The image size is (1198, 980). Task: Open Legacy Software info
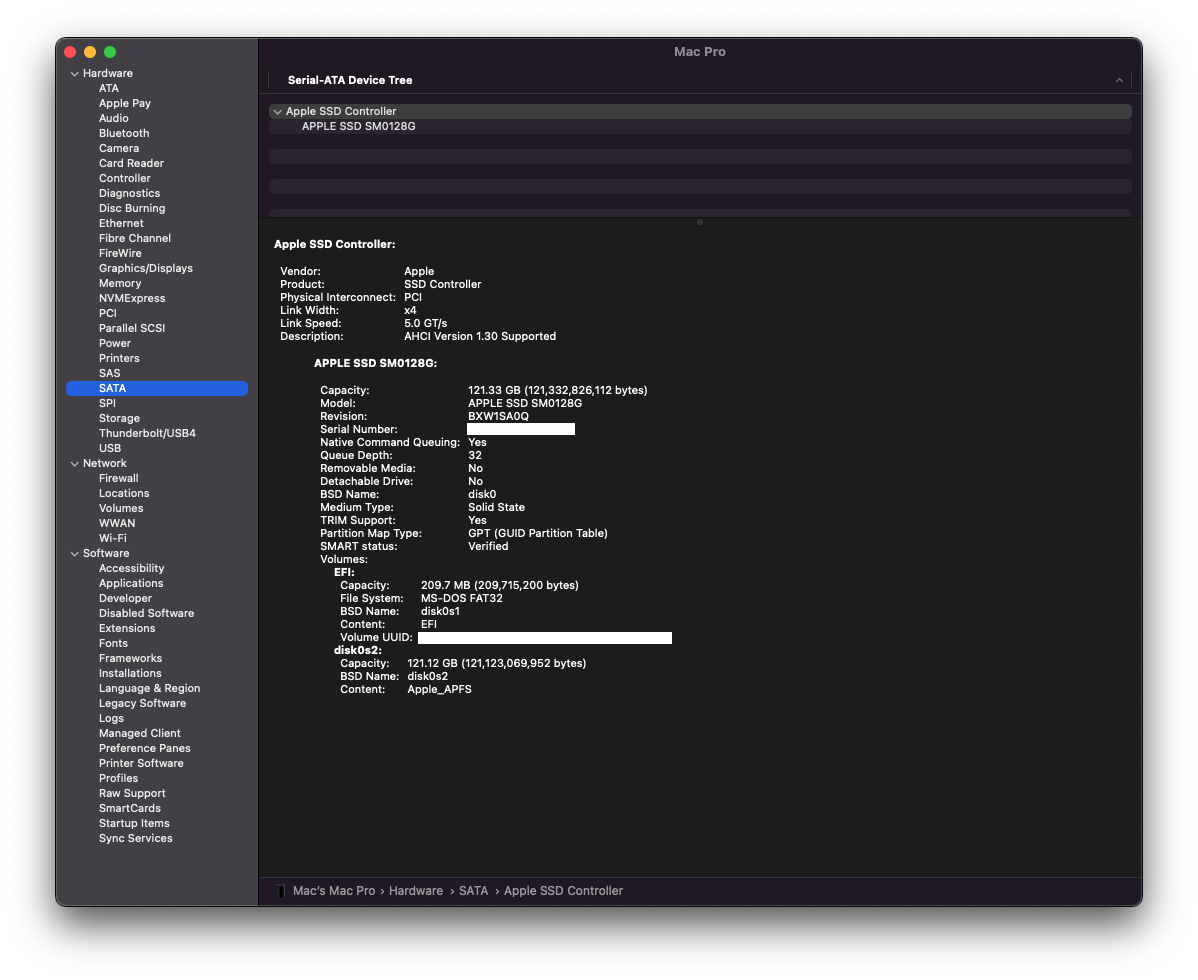pyautogui.click(x=142, y=703)
